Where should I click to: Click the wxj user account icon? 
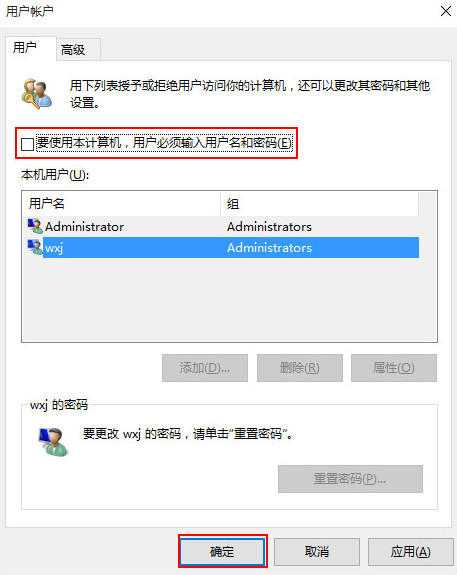tap(35, 247)
